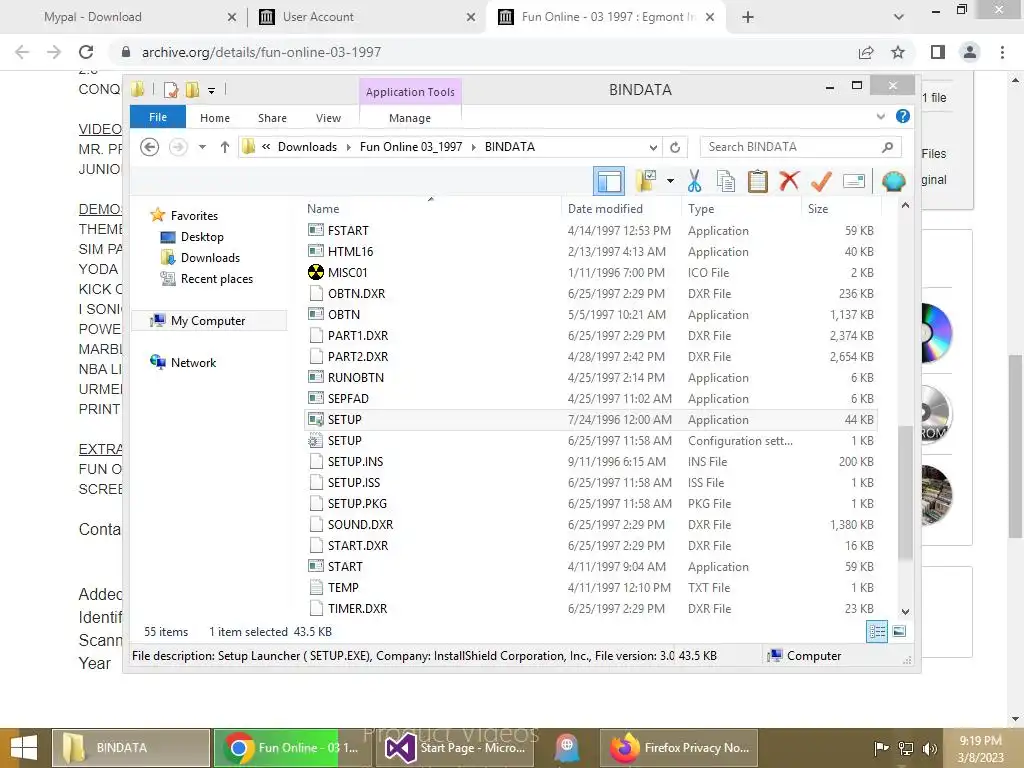The width and height of the screenshot is (1024, 768).
Task: Open address bar history dropdown
Action: (x=653, y=147)
